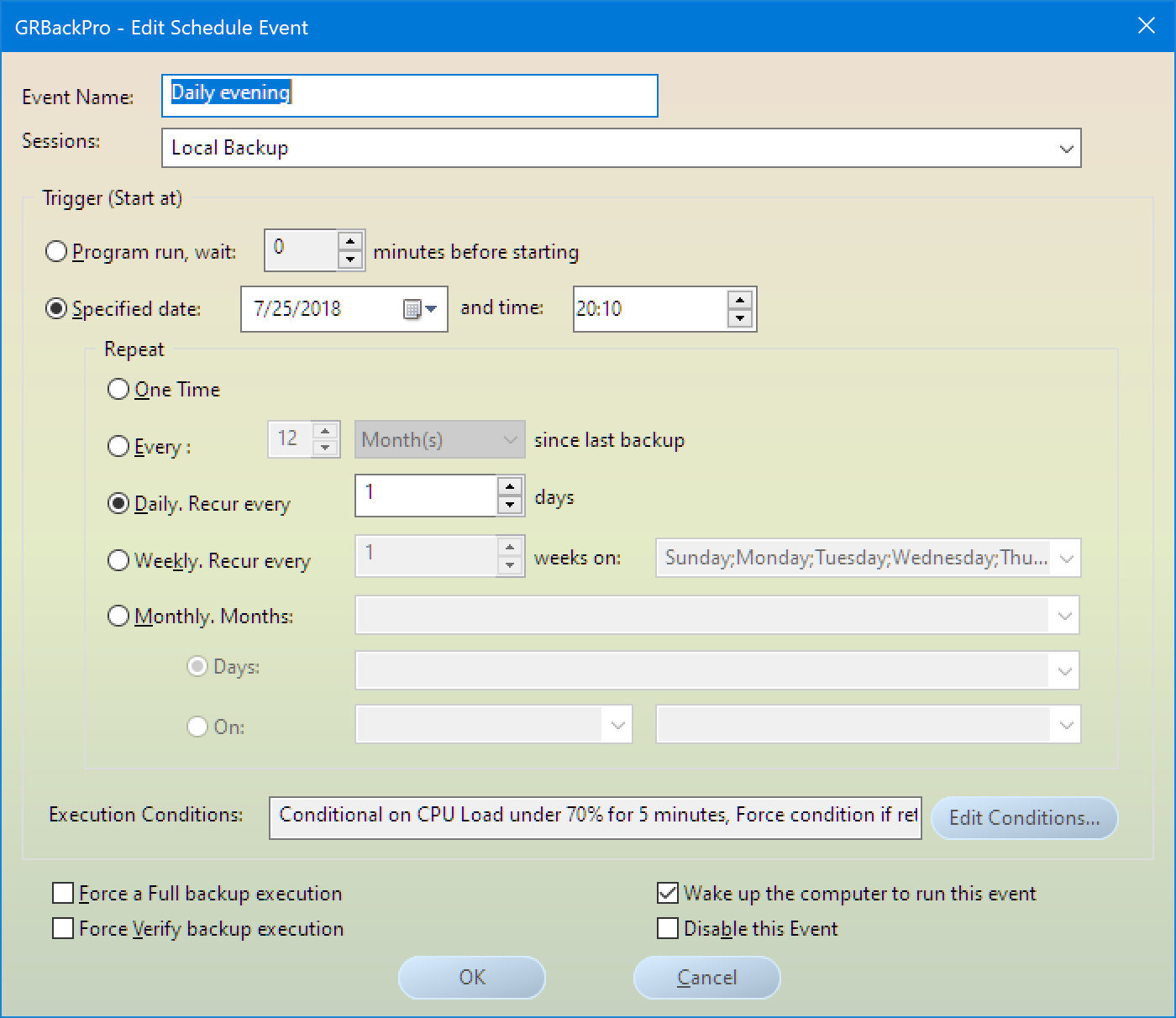This screenshot has height=1018, width=1176.
Task: Enable Force a Full backup execution
Action: (63, 893)
